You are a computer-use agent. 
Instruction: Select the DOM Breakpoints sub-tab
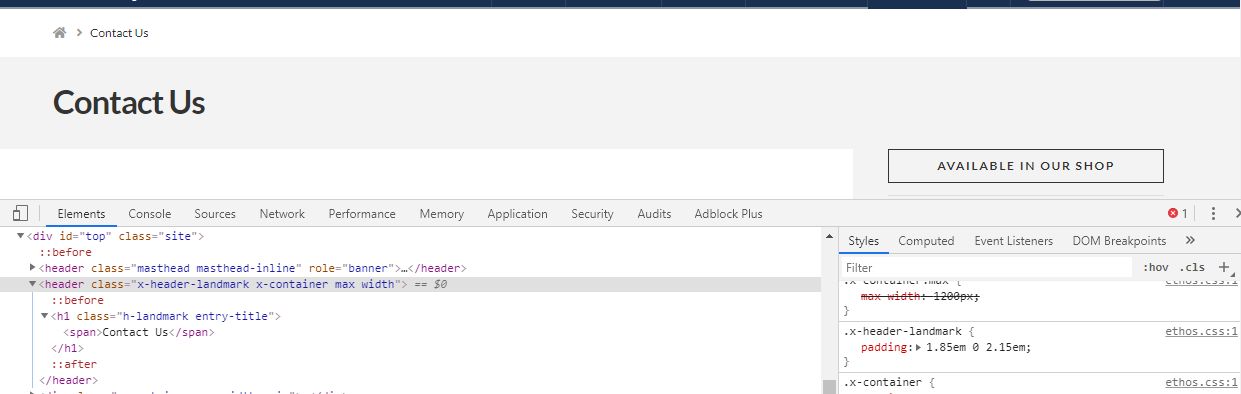click(x=1119, y=241)
